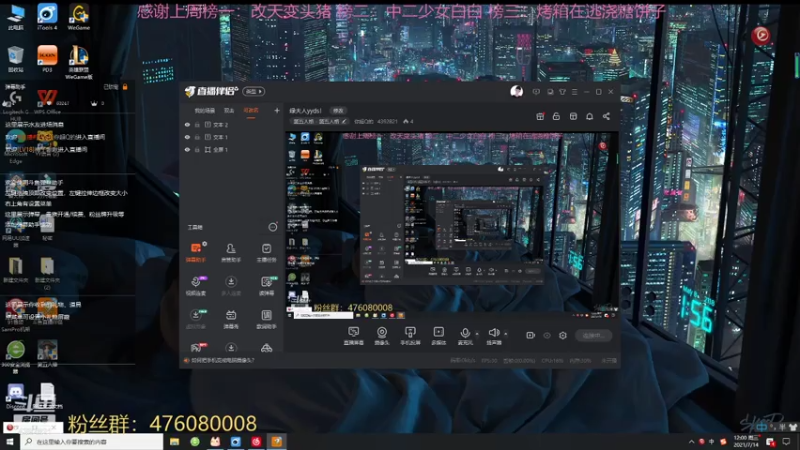The width and height of the screenshot is (800, 450).
Task: Expand microphone options arrow
Action: coord(477,334)
